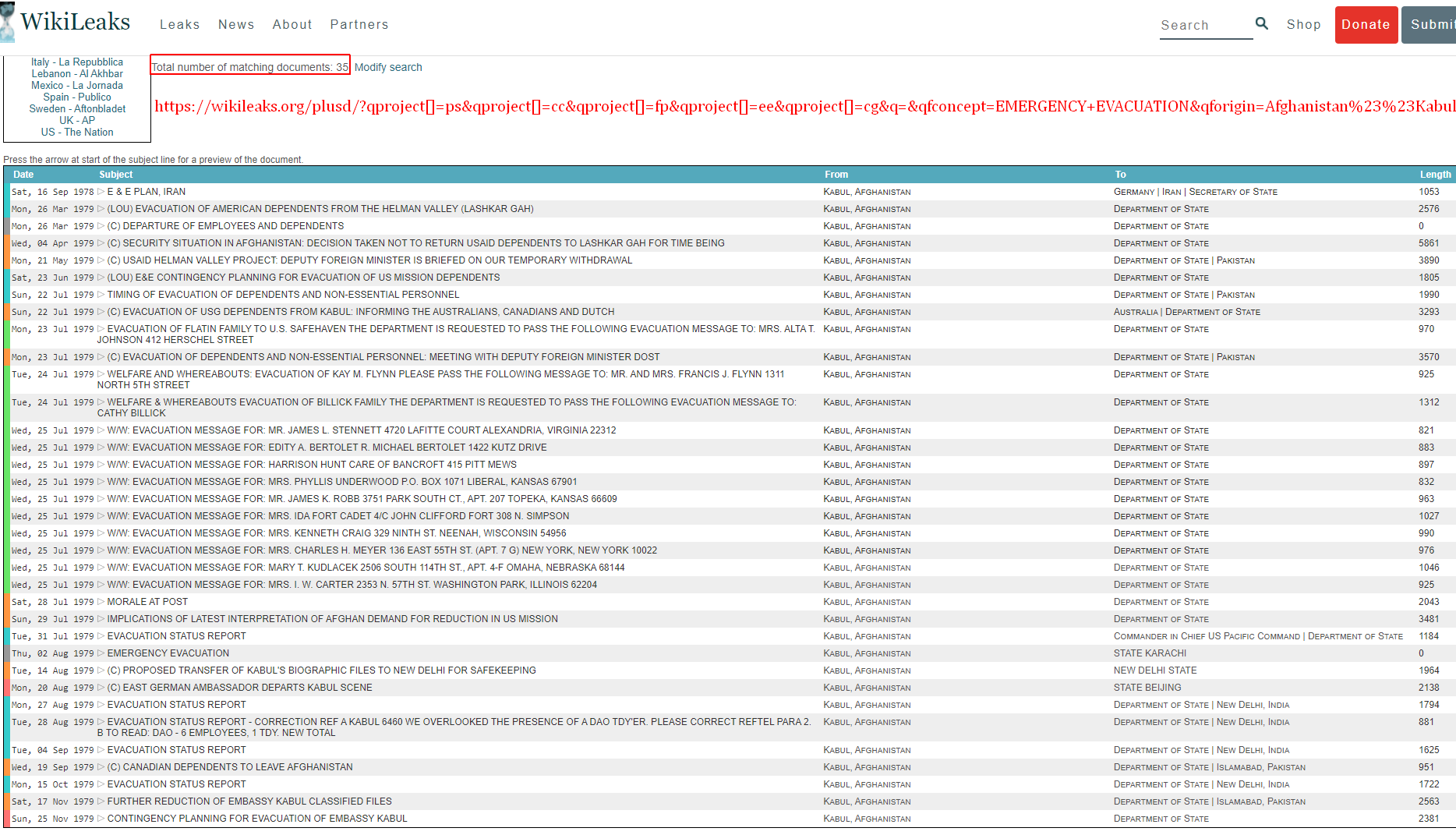
Task: Click date text Sat, 16 Sep 1978
Action: tap(52, 192)
